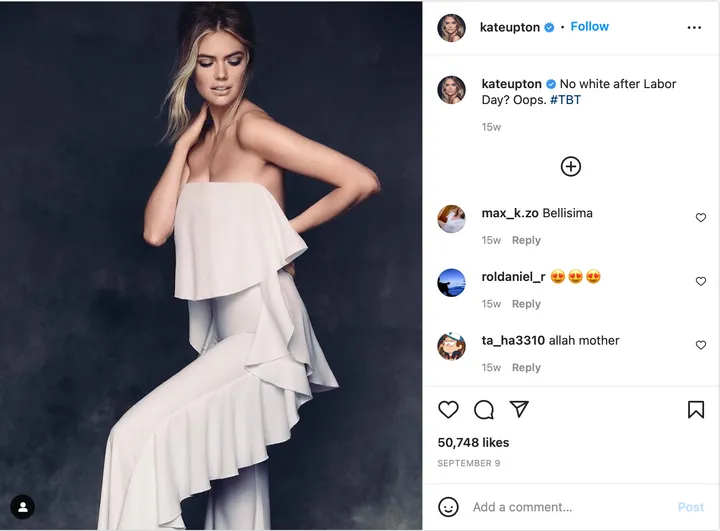
Task: Reply to the roldaniel_r comment
Action: coord(526,304)
